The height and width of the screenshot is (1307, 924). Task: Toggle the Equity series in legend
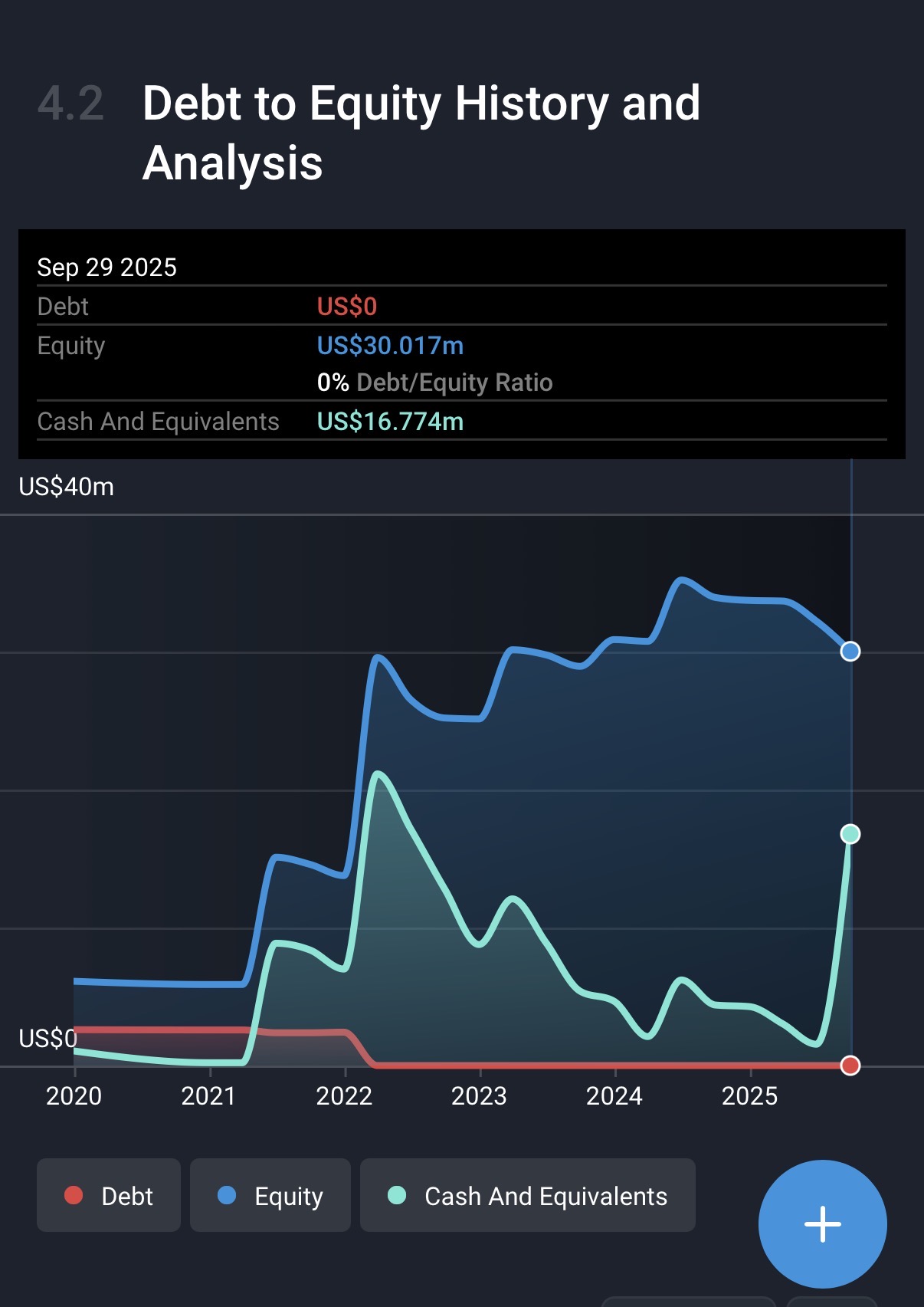click(x=270, y=1195)
